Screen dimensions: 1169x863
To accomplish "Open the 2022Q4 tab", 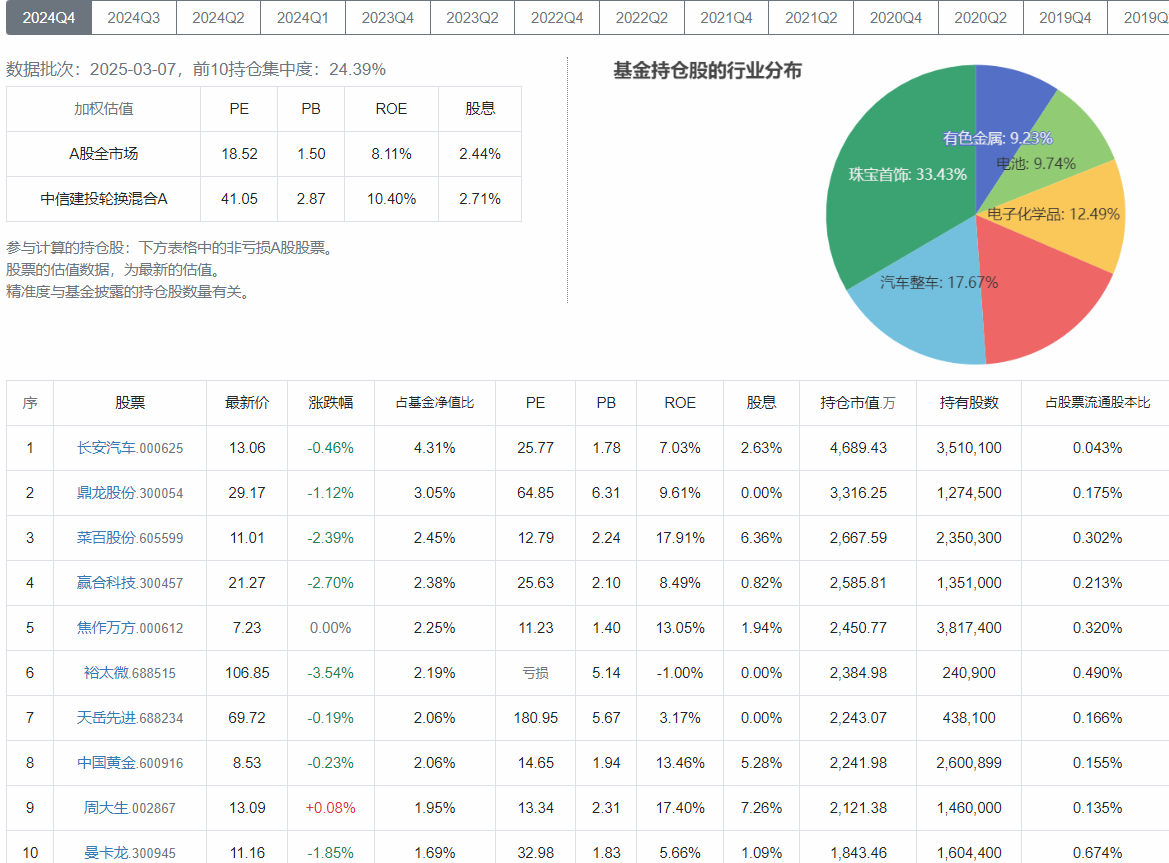I will (x=557, y=17).
